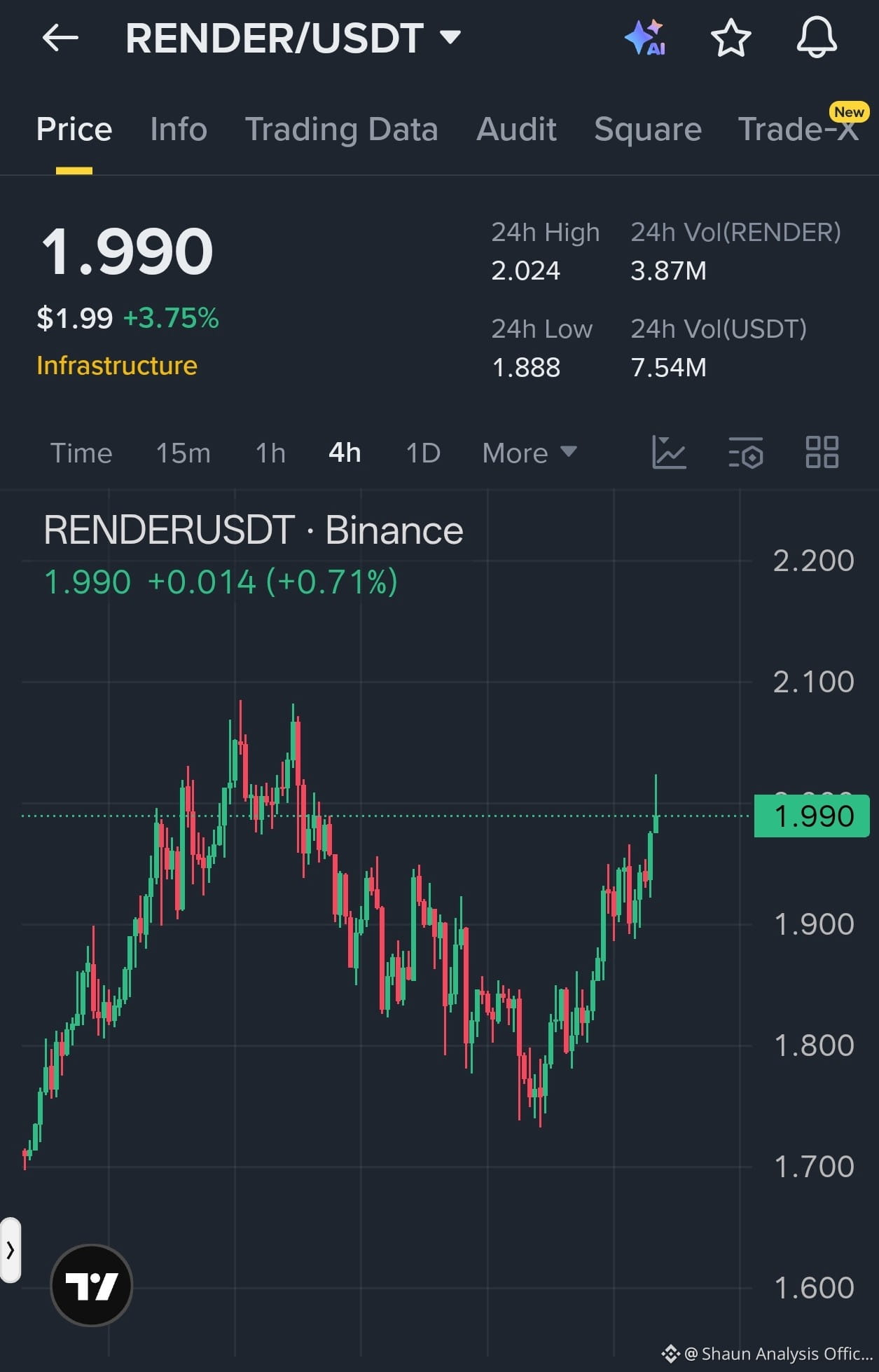
Task: Tap the 1.900 price axis label
Action: [x=813, y=924]
